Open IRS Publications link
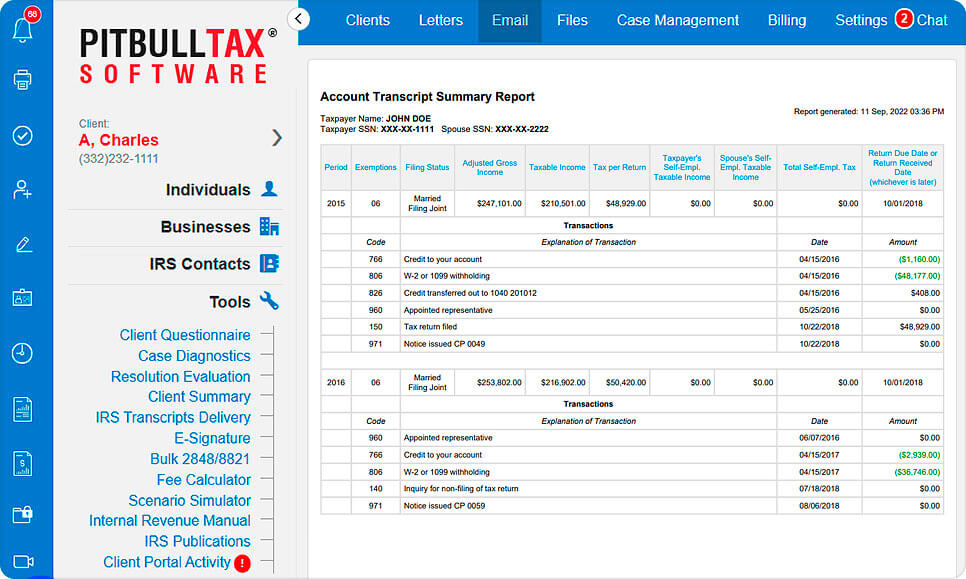 [x=197, y=541]
